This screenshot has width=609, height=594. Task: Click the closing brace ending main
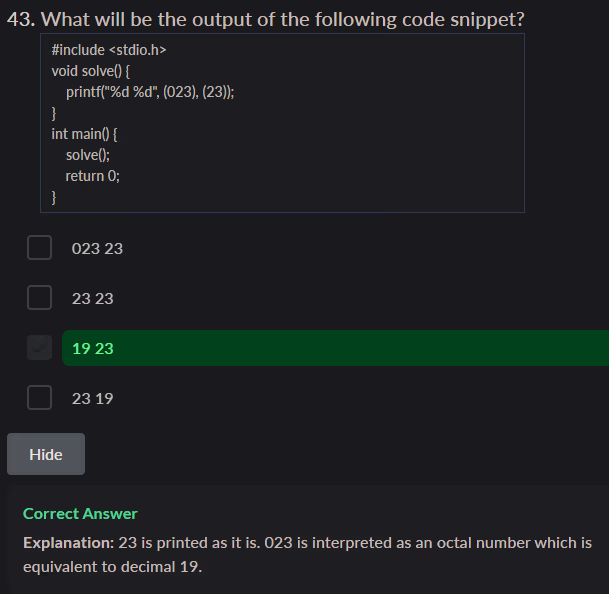(54, 196)
